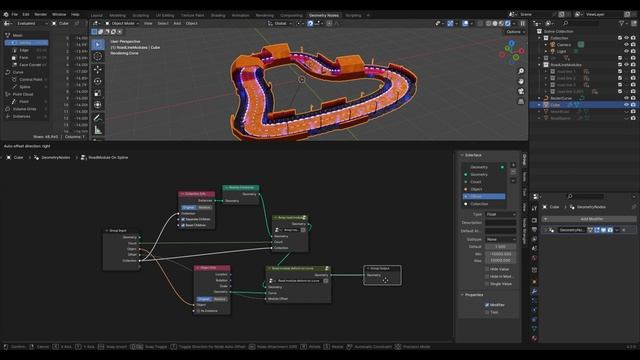
Task: Toggle Separate Children in Collection Info node
Action: [183, 219]
